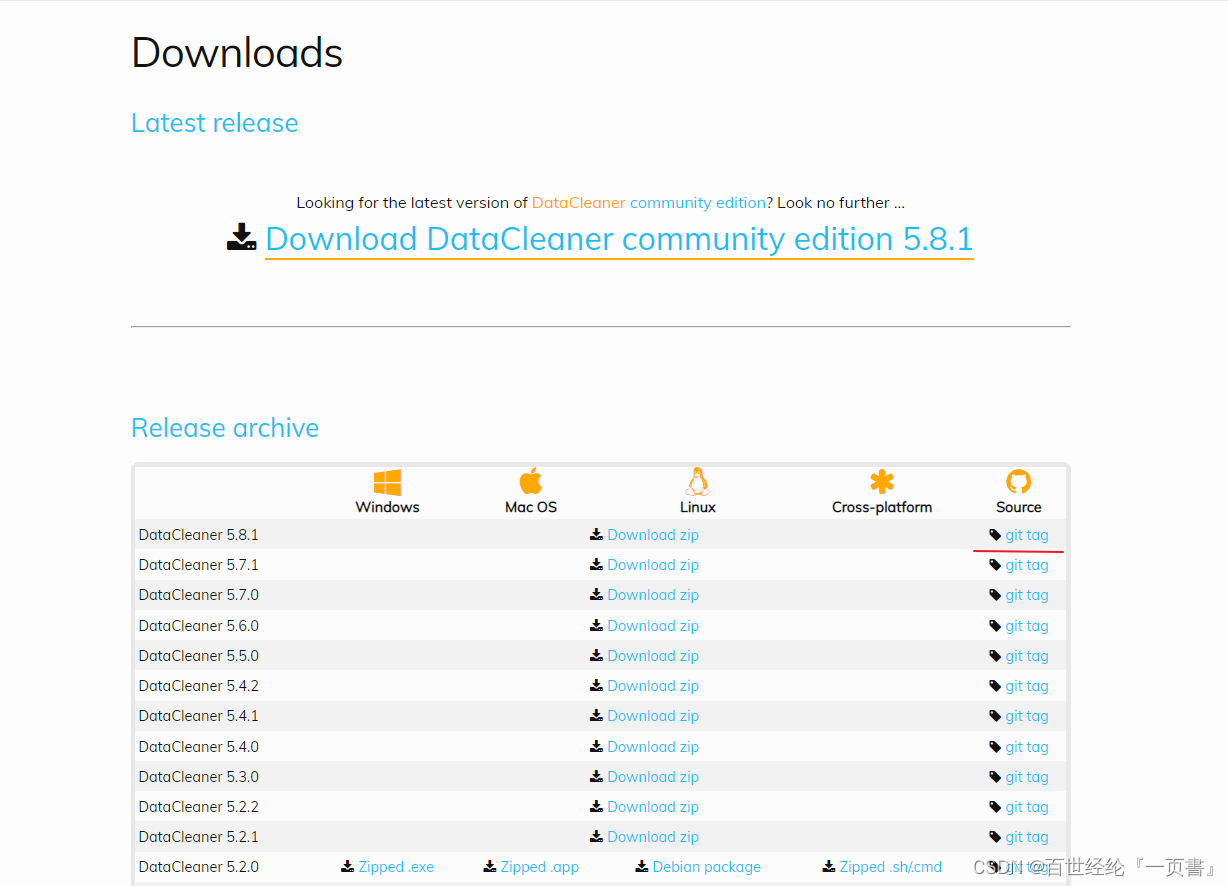
Task: Open git tag for DataCleaner 5.2.1
Action: click(x=1027, y=837)
